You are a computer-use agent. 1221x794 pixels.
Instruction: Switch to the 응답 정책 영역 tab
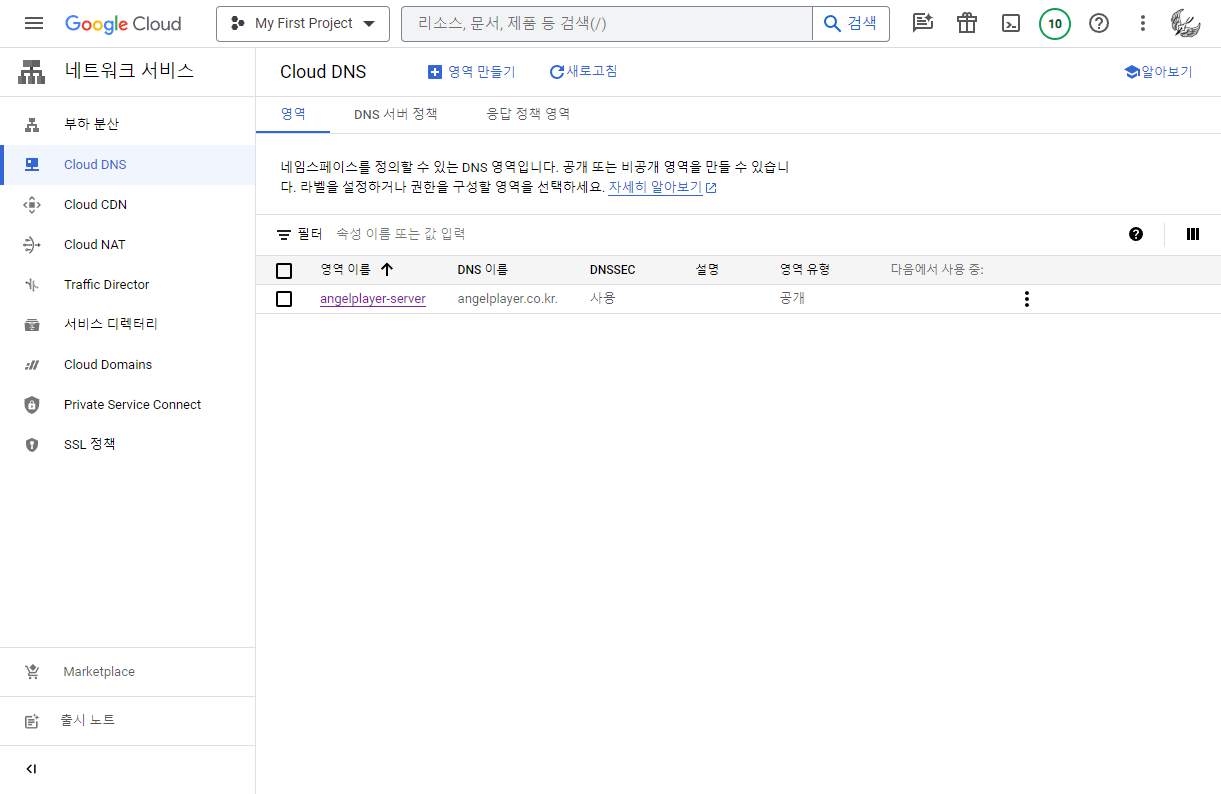528,114
